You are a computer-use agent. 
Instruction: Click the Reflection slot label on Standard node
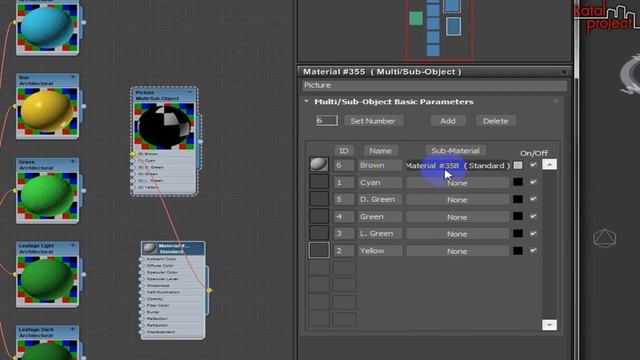point(157,318)
